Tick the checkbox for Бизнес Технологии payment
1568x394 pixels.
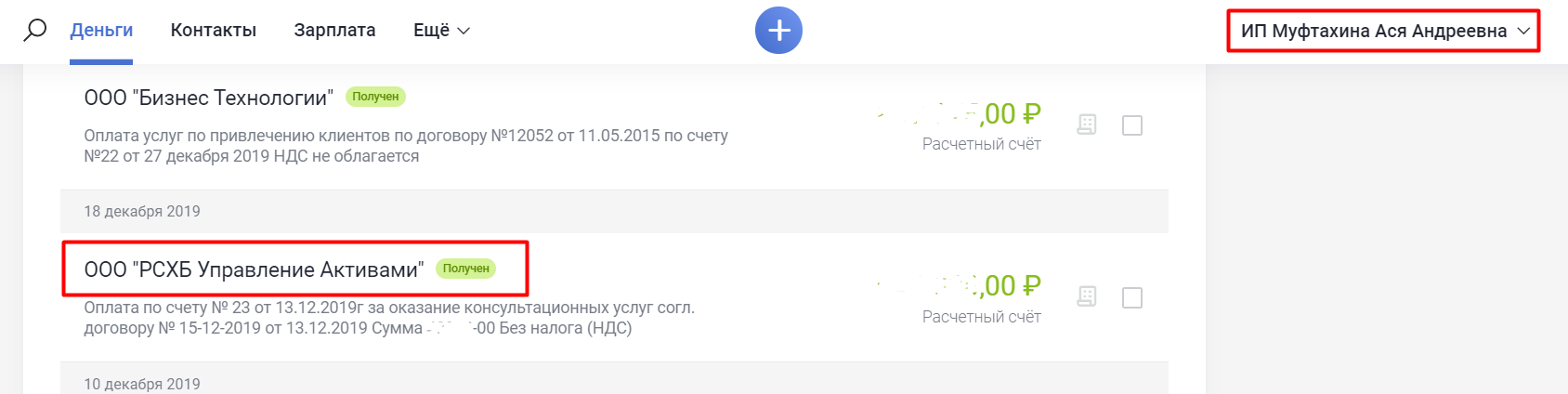(x=1131, y=125)
